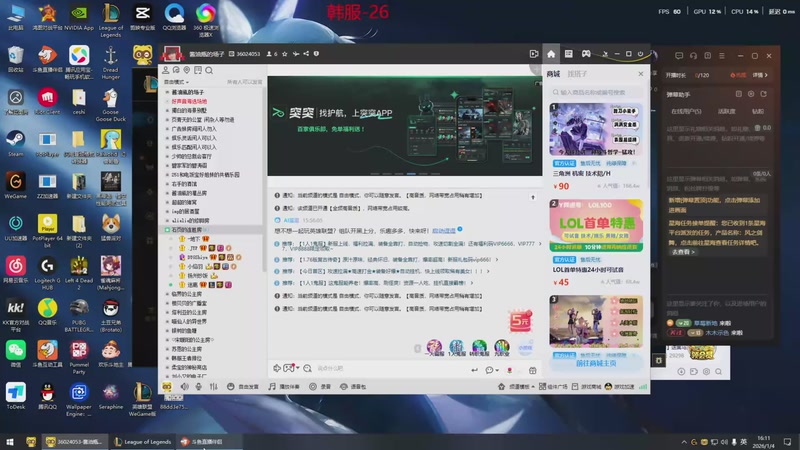Open the hamburger menu in streaming assistant window
Viewport: 800px width, 450px height.
(721, 56)
